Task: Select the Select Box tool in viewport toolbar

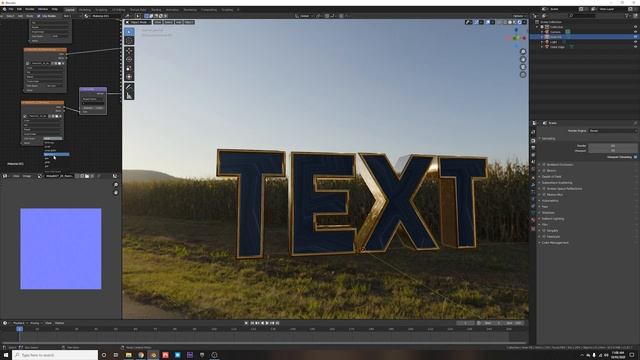Action: [x=129, y=31]
